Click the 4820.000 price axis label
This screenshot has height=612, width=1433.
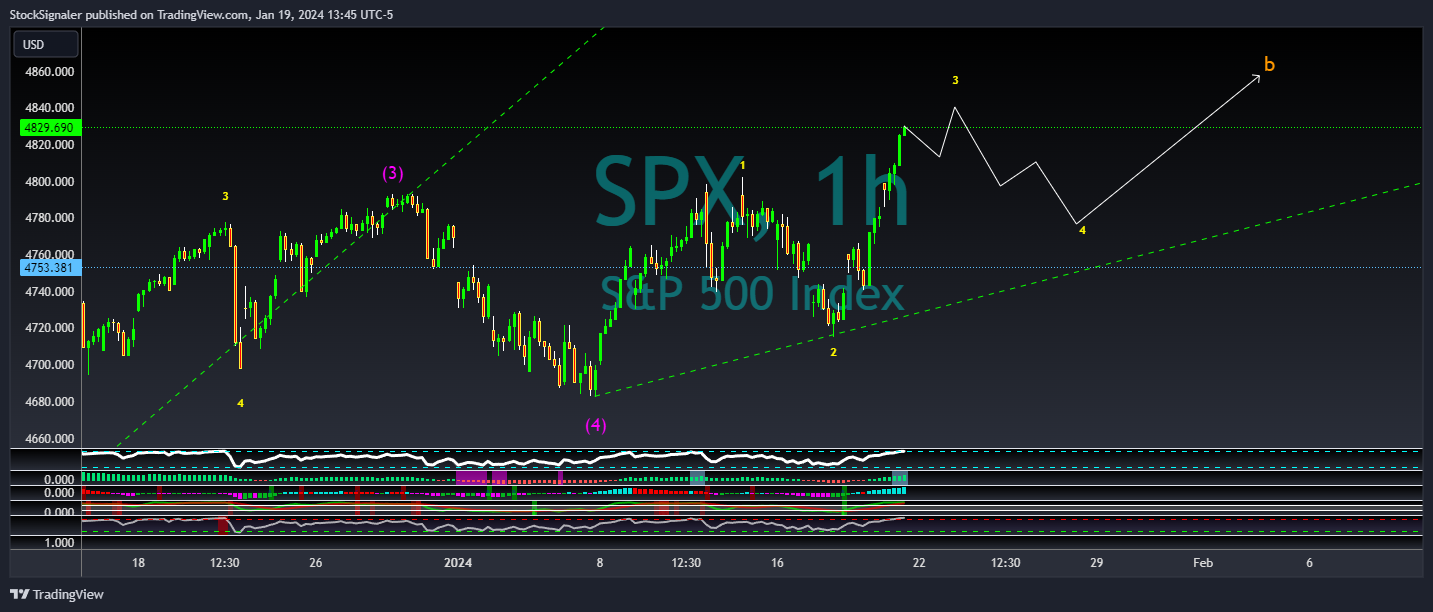point(49,145)
